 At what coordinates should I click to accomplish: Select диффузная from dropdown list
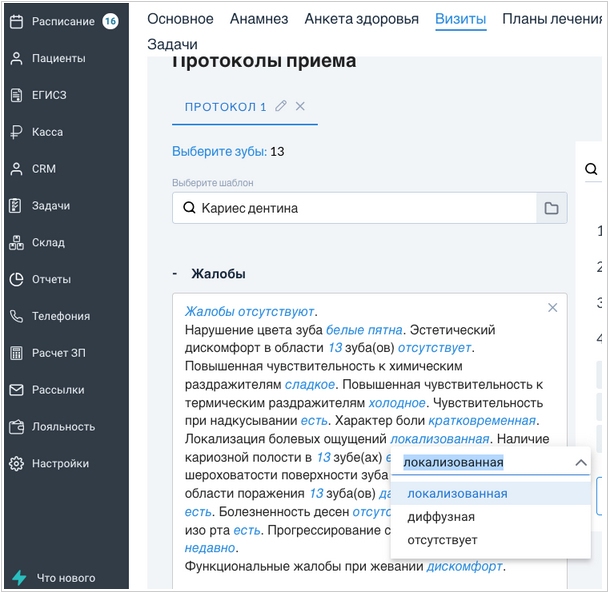[x=440, y=517]
